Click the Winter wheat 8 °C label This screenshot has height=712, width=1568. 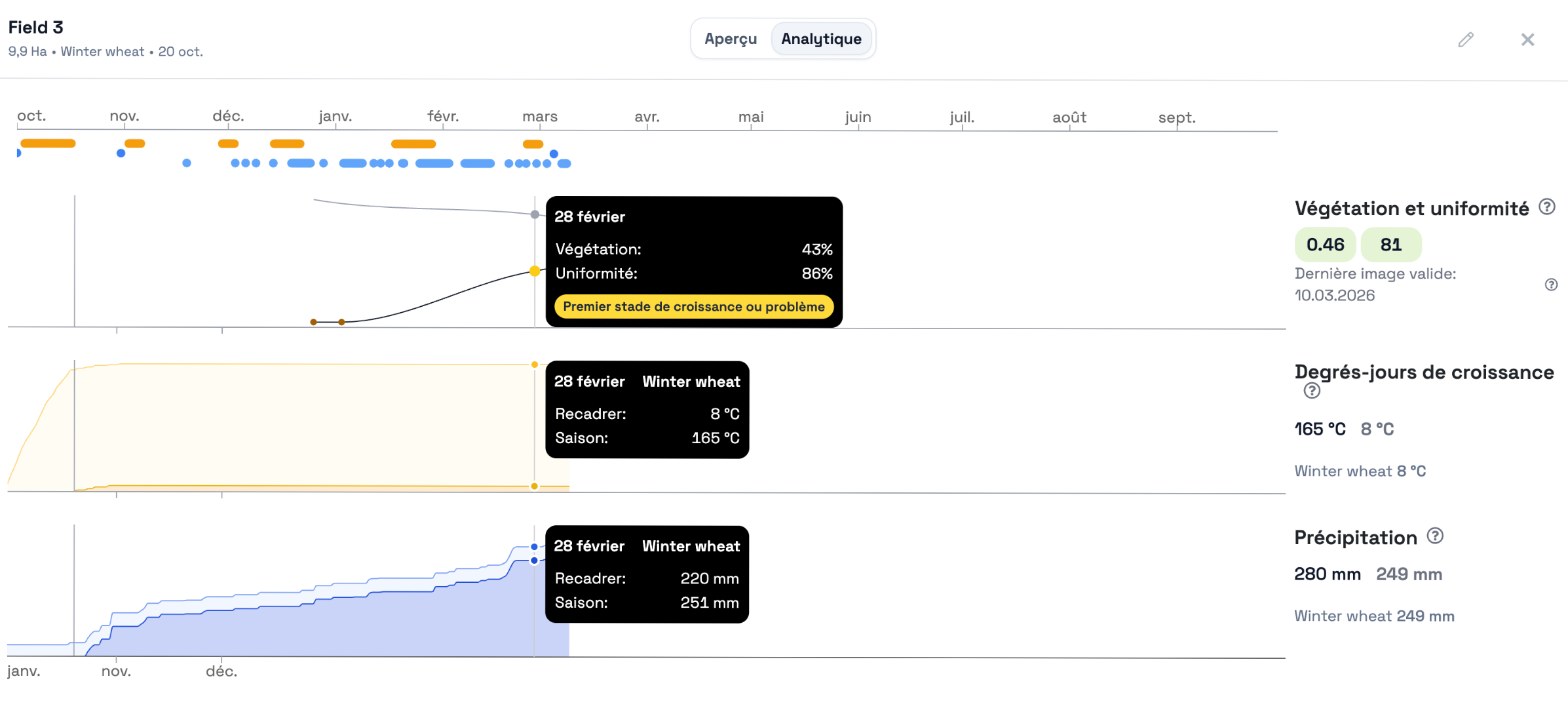(1360, 471)
